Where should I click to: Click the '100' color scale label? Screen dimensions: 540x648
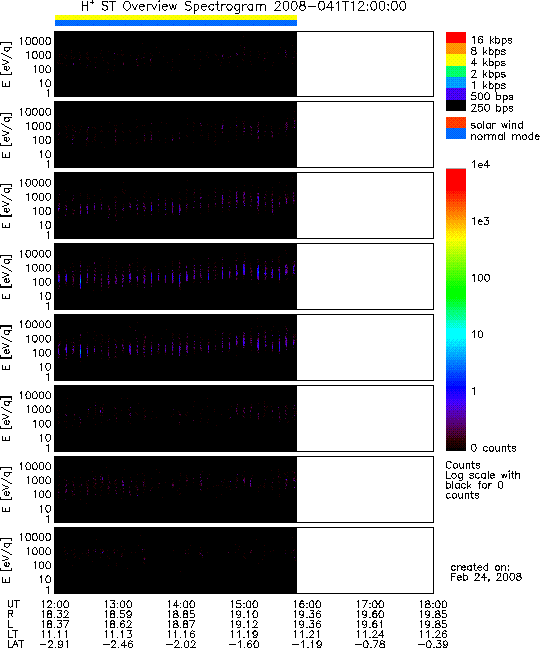[x=481, y=278]
